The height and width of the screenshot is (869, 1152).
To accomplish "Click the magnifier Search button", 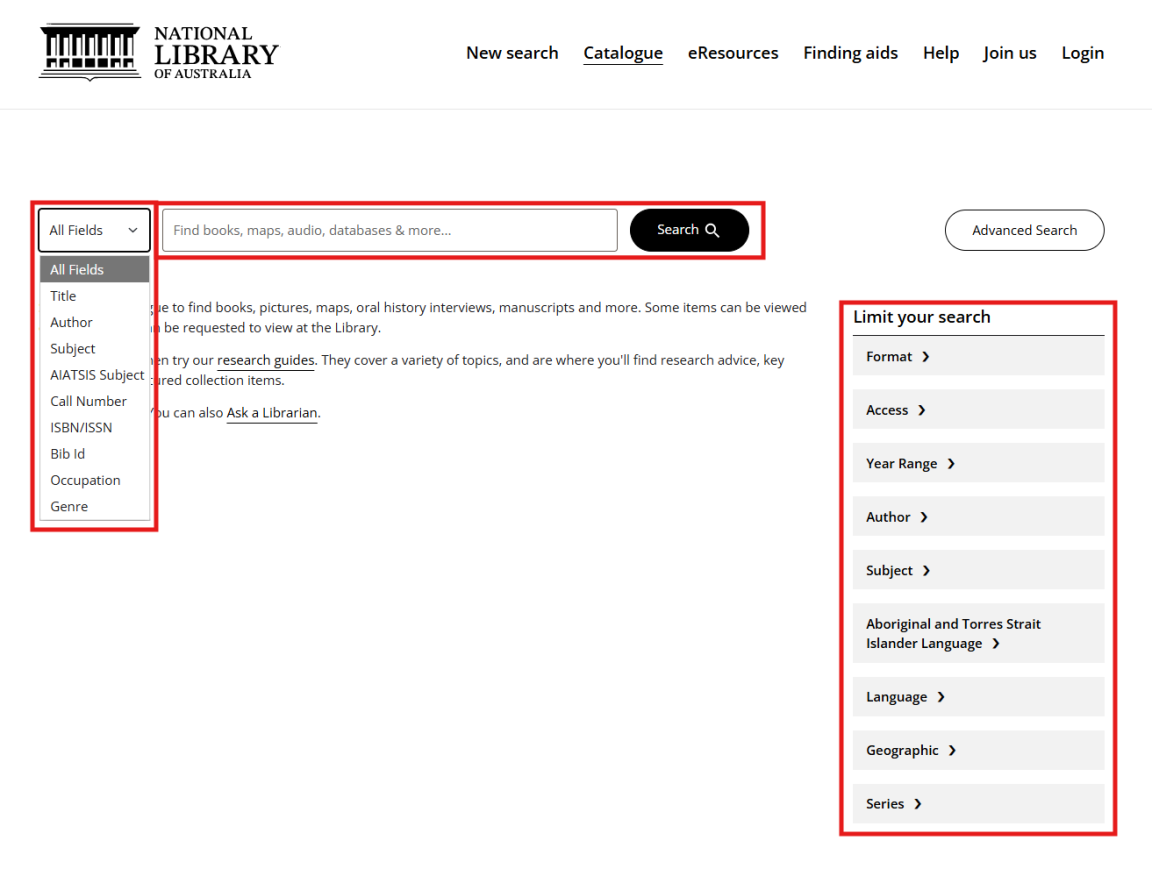I will click(689, 230).
